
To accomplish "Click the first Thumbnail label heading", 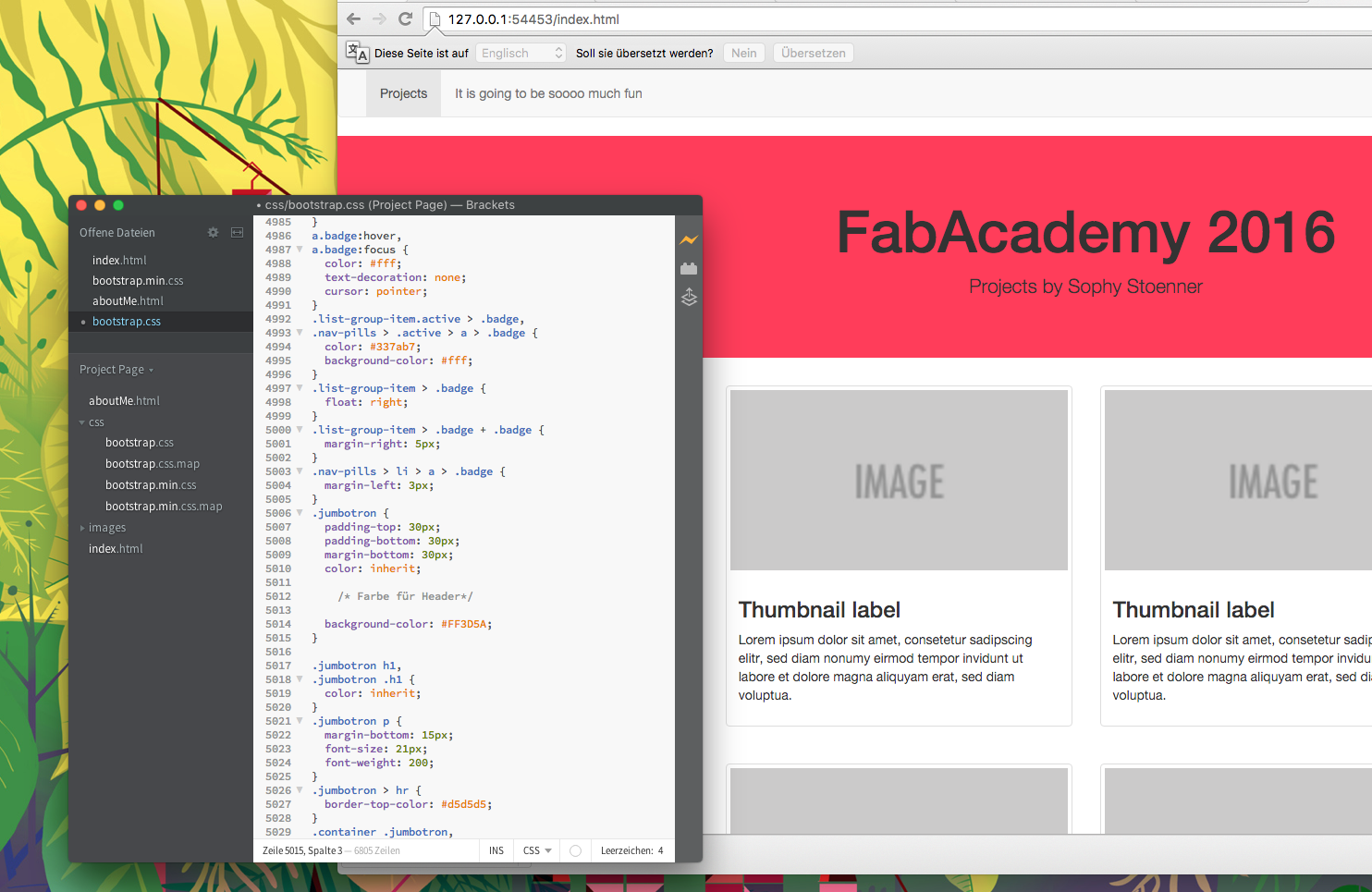I will (x=819, y=610).
